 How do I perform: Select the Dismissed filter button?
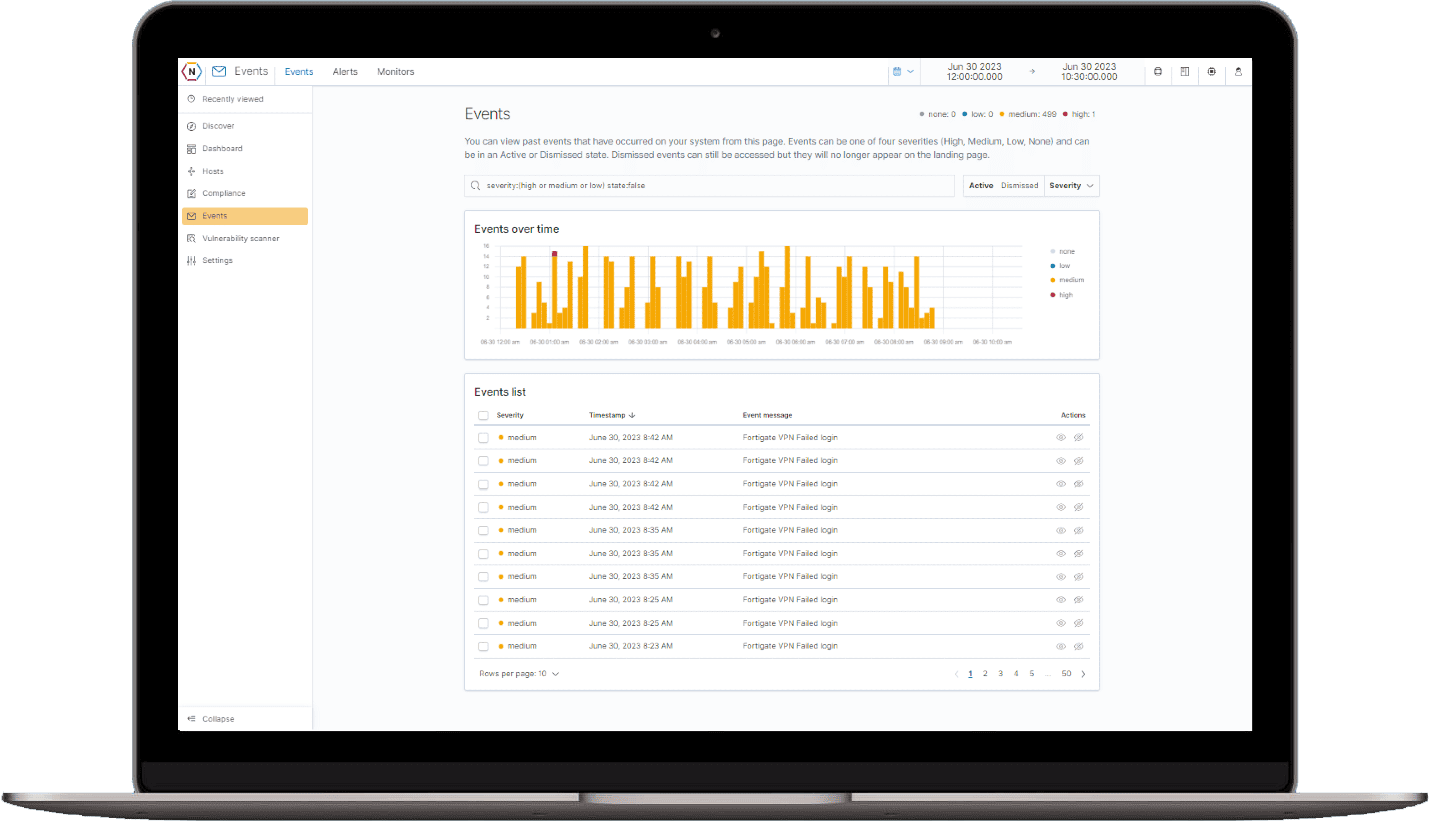click(1019, 186)
